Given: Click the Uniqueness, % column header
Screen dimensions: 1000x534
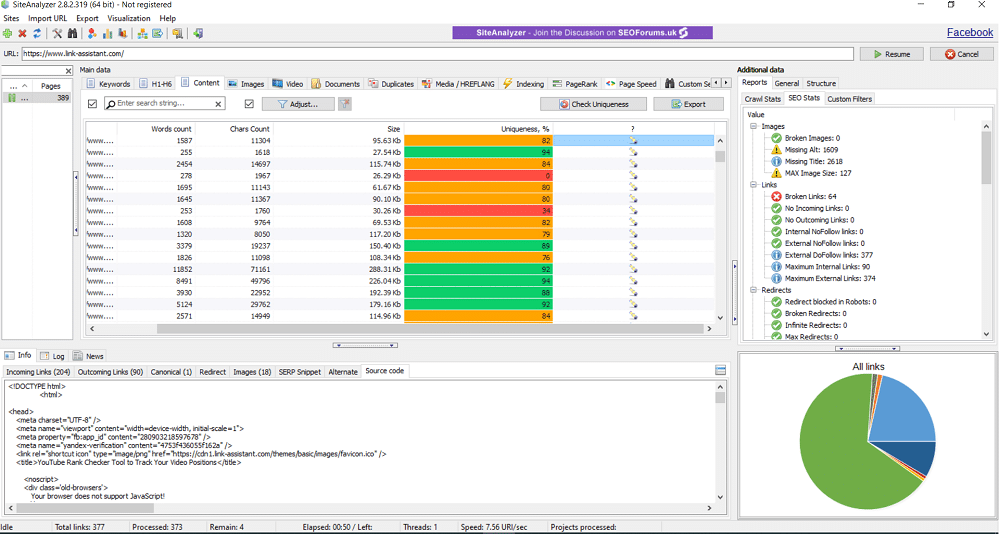Looking at the screenshot, I should tap(479, 128).
